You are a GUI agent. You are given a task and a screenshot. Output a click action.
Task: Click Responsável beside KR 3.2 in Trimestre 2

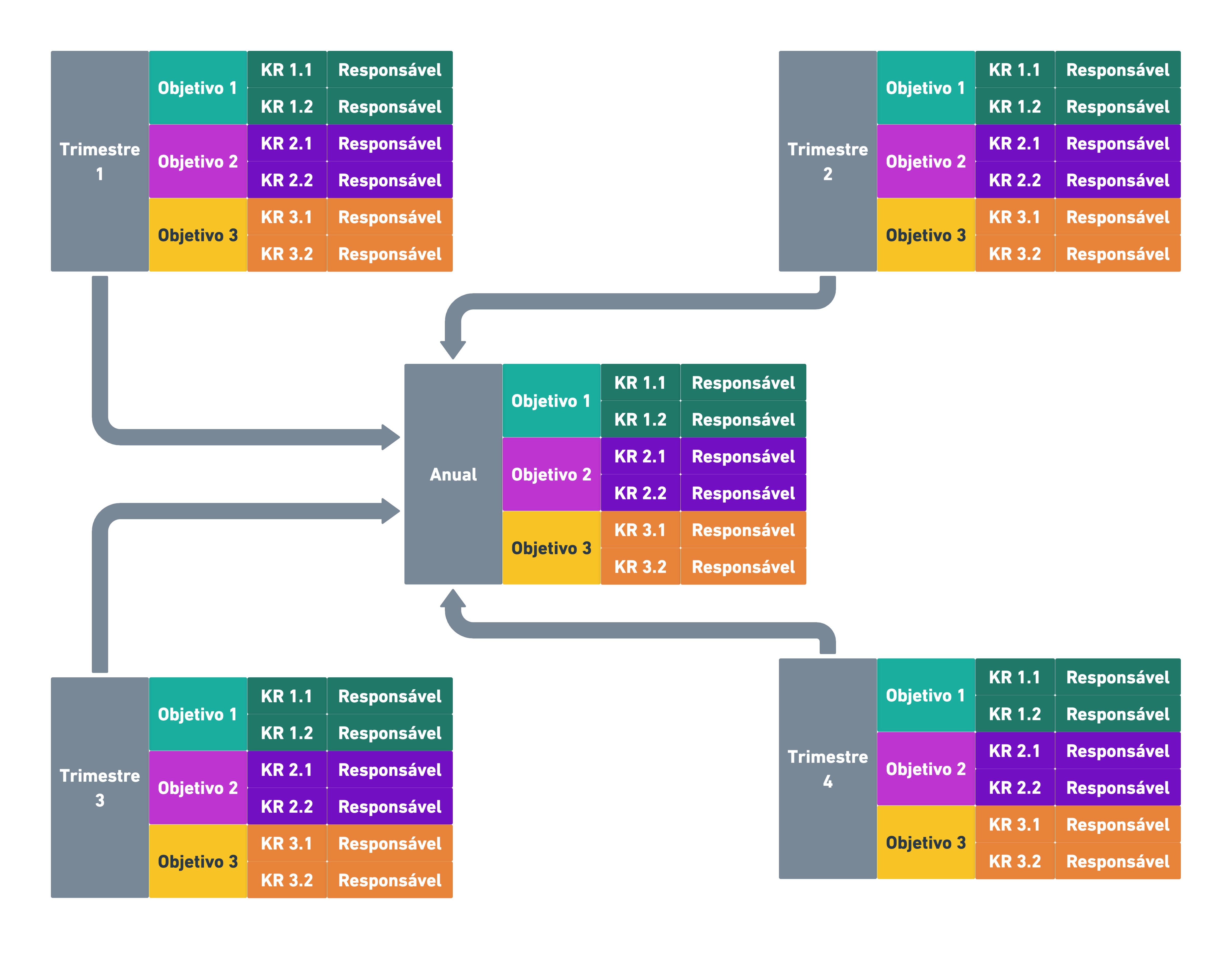tap(1118, 253)
